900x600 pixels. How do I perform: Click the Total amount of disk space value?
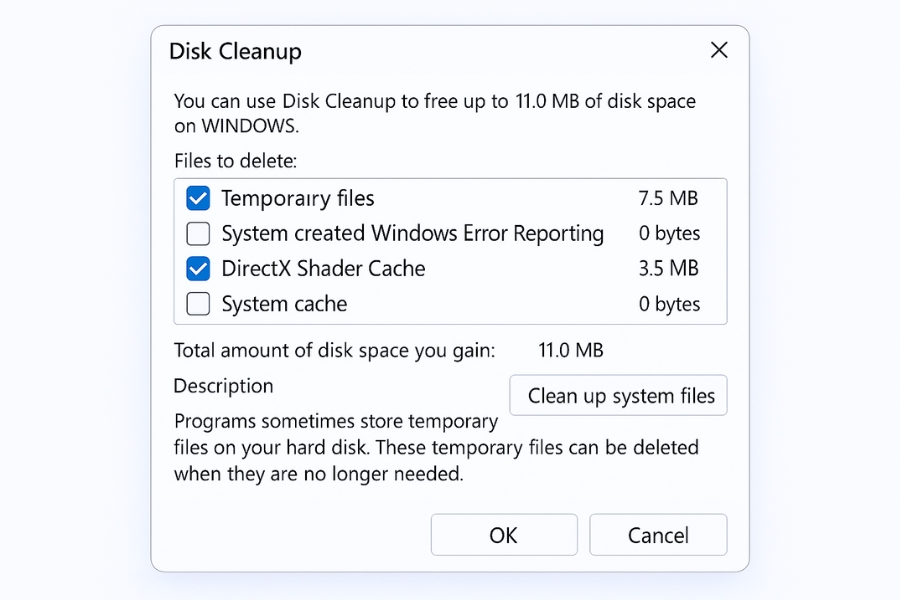569,351
